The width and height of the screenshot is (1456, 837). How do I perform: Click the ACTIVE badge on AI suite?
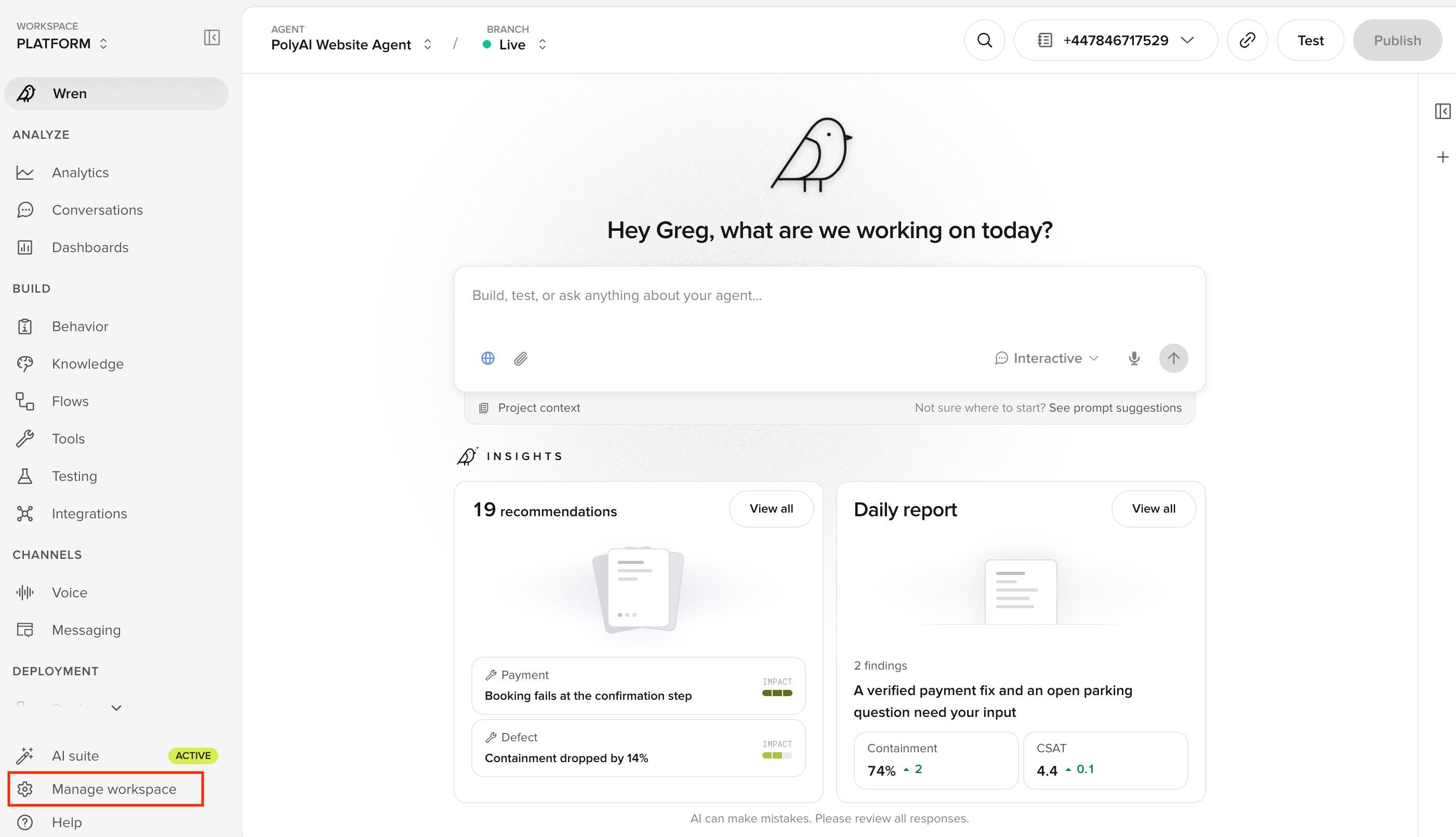193,755
